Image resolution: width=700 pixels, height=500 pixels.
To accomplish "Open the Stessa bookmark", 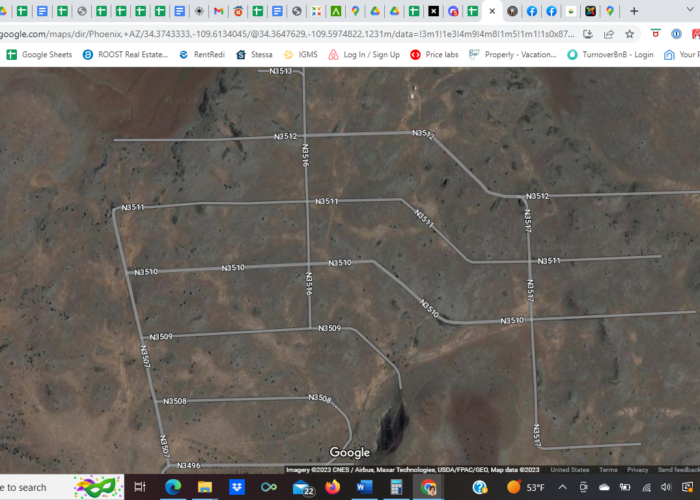I will click(254, 55).
